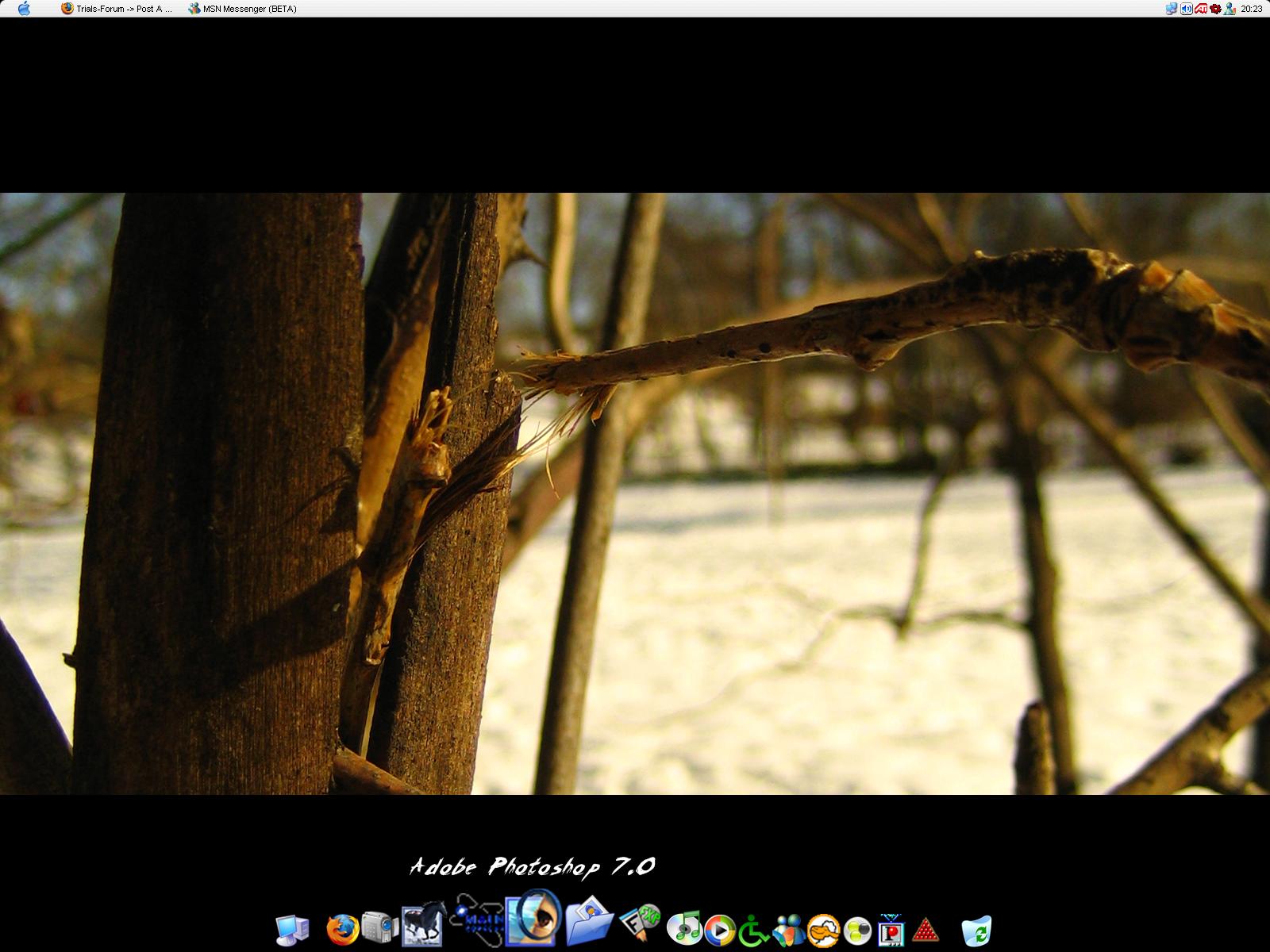The image size is (1270, 952).
Task: Open the ATI control tray icon
Action: pyautogui.click(x=1201, y=9)
